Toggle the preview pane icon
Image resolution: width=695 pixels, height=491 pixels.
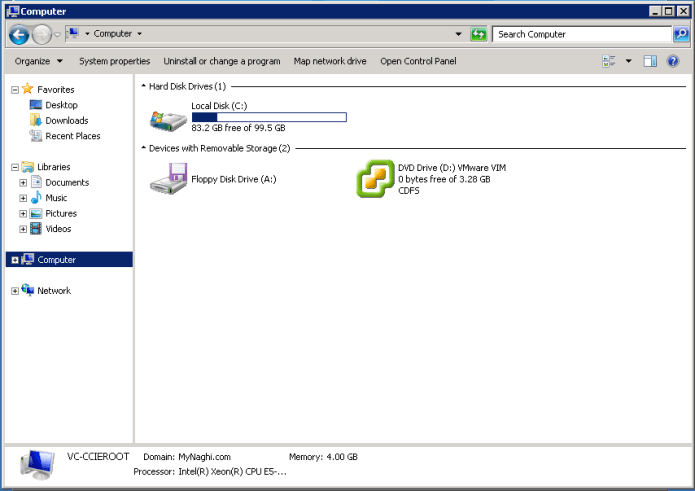pyautogui.click(x=650, y=61)
